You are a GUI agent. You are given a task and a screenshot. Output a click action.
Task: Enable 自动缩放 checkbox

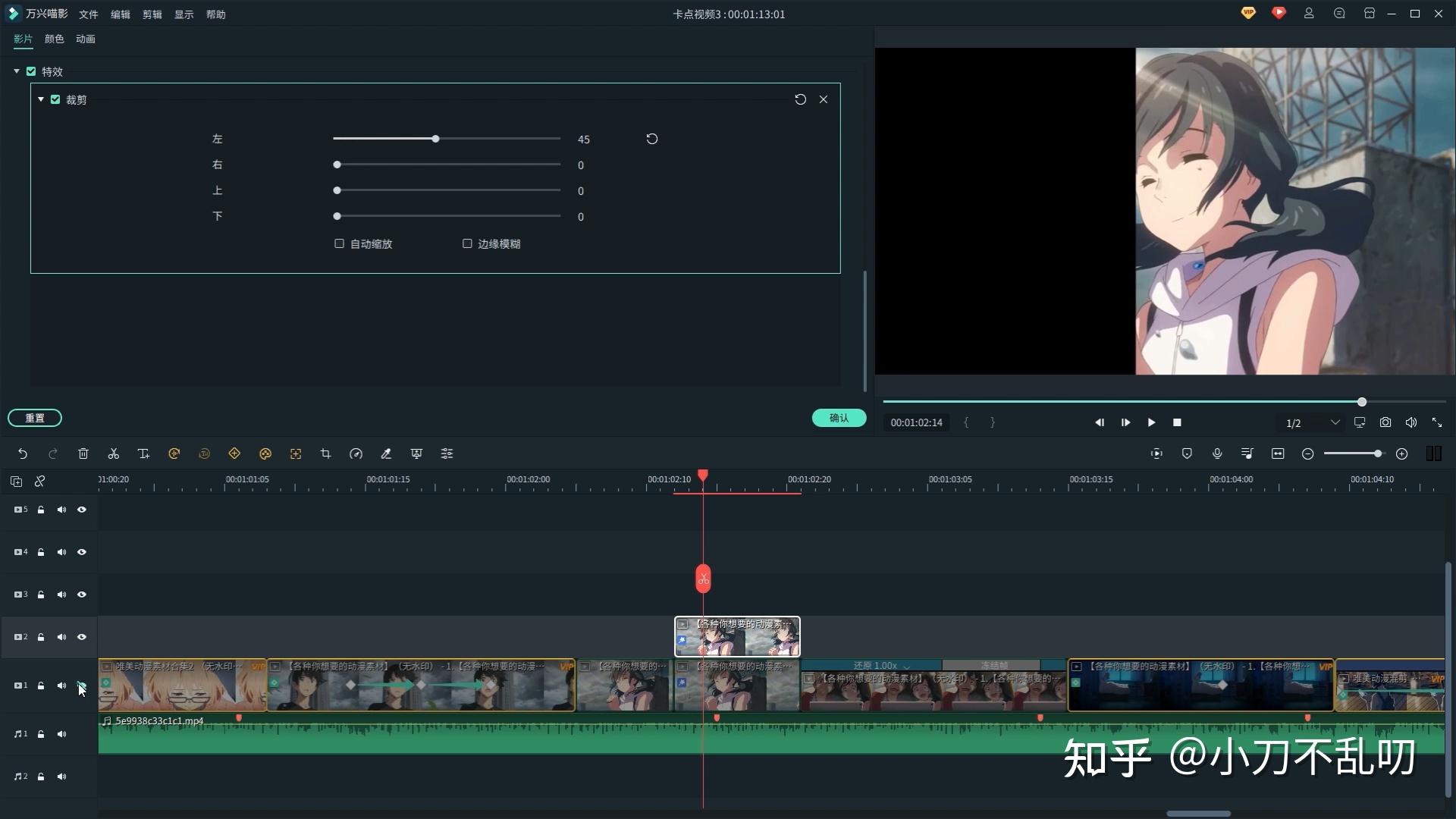pyautogui.click(x=339, y=243)
